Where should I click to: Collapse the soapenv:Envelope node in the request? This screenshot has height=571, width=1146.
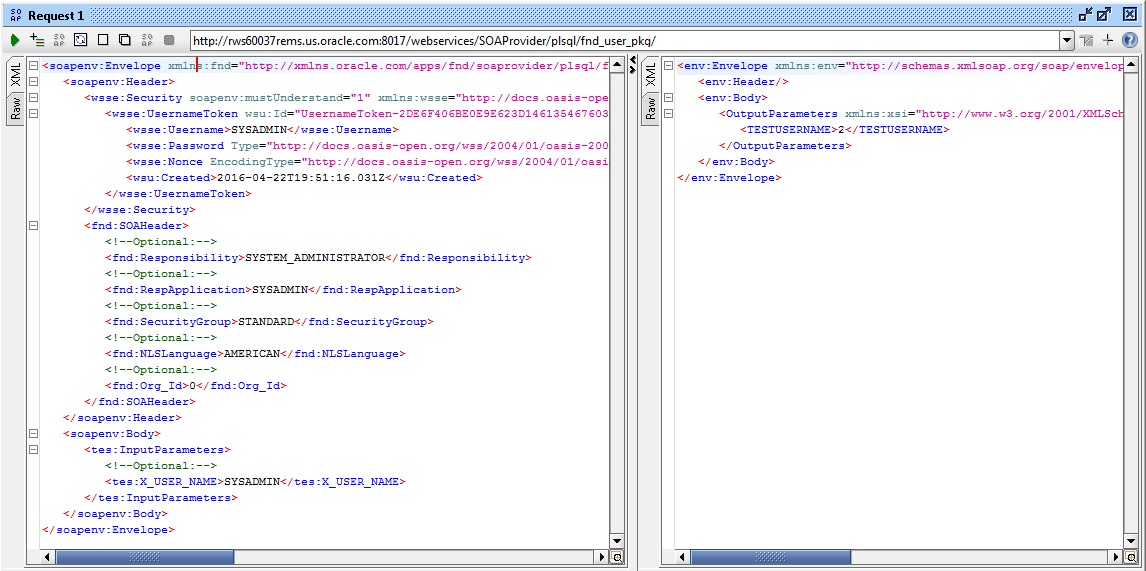click(33, 66)
